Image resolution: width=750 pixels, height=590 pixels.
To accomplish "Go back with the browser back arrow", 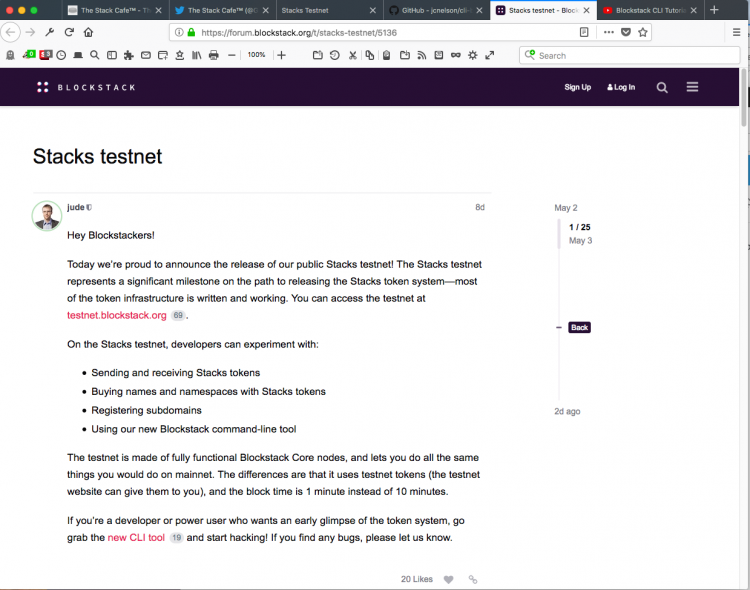I will 11,33.
